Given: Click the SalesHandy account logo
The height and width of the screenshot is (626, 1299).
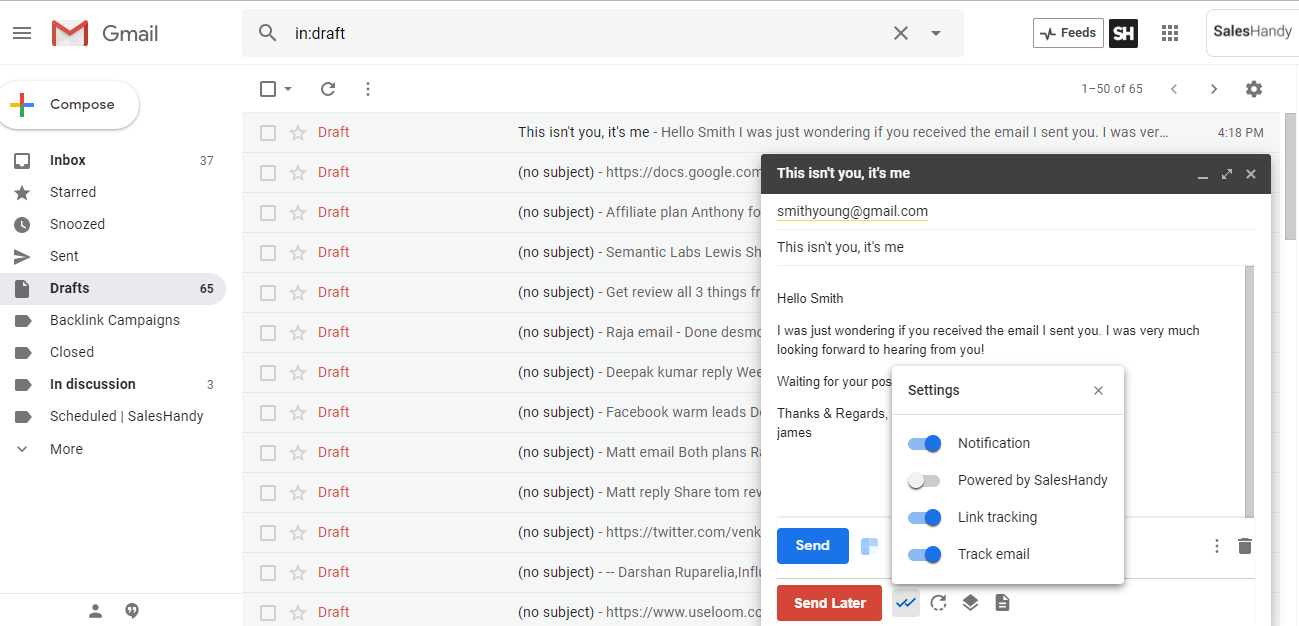Looking at the screenshot, I should coord(1252,32).
